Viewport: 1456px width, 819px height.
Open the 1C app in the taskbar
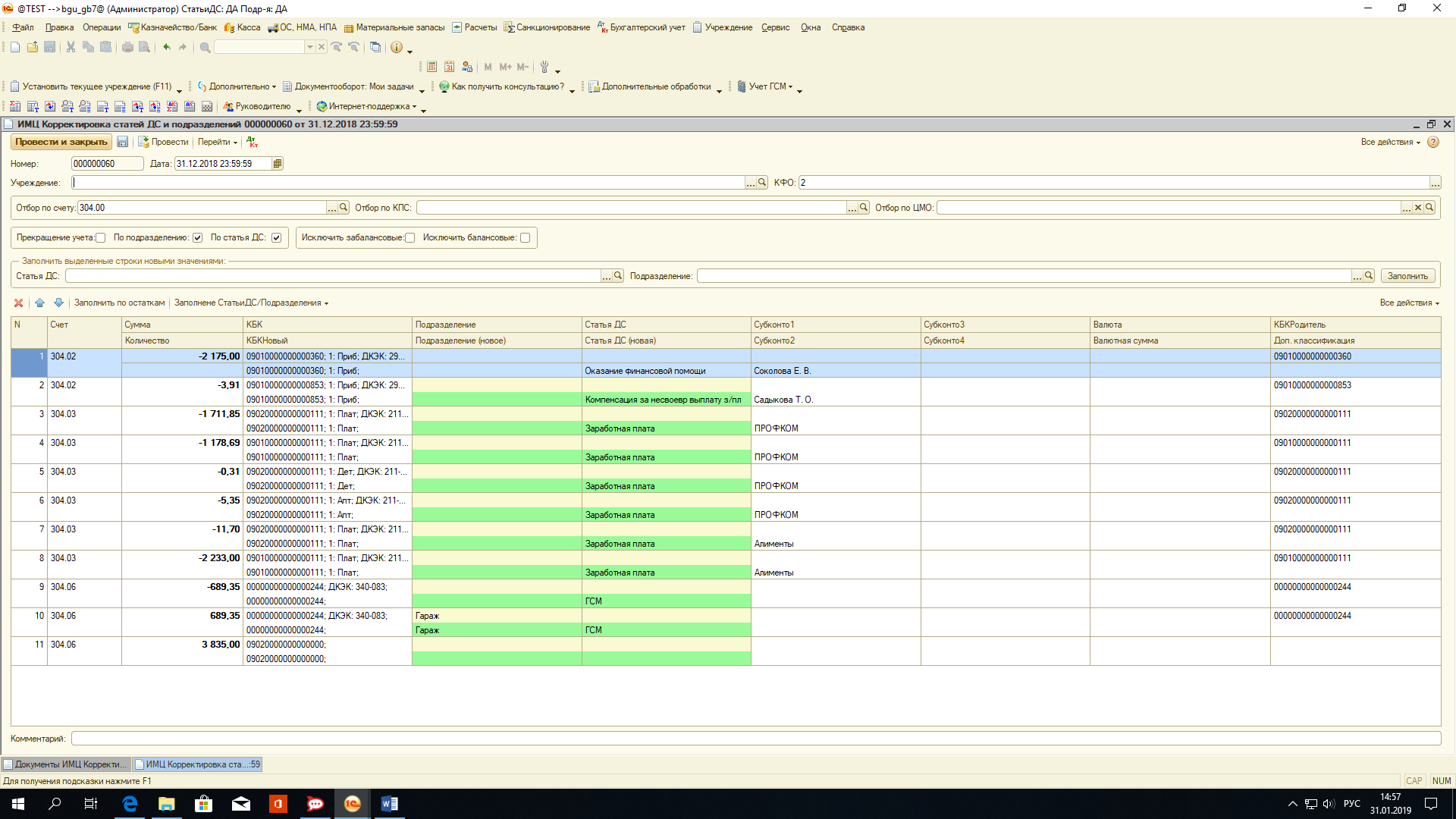353,804
